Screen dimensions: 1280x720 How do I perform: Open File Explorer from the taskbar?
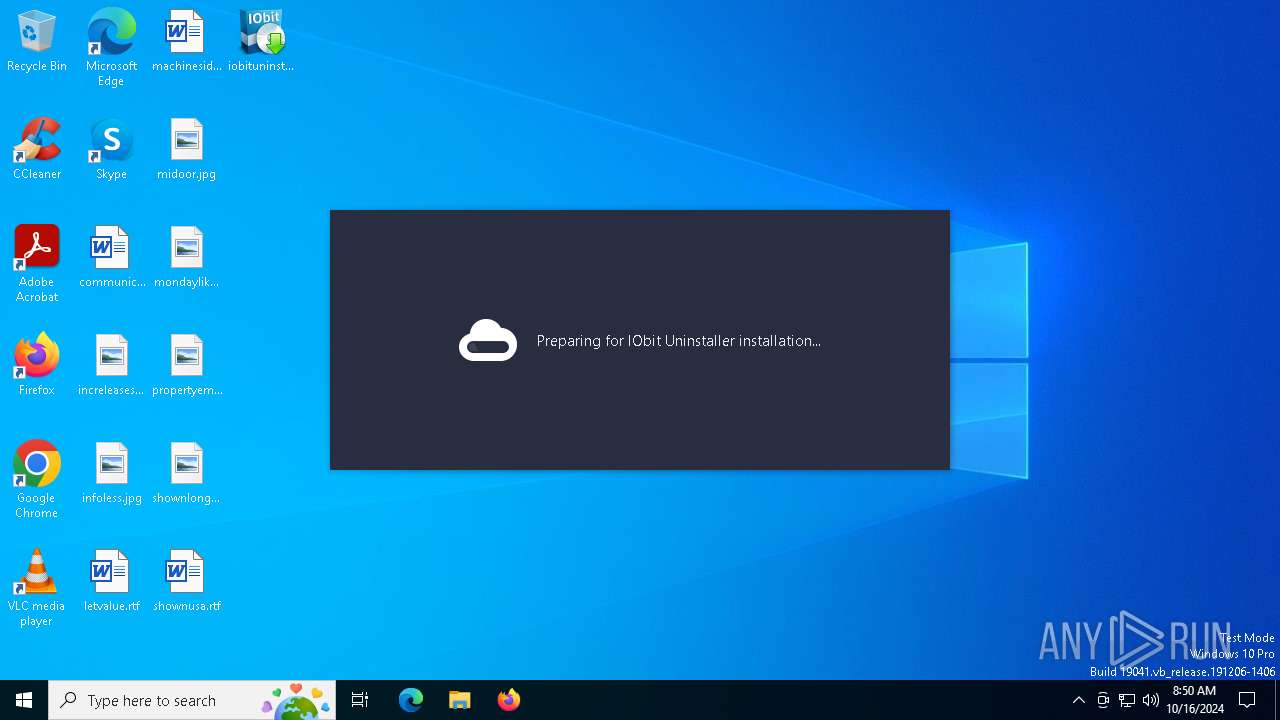point(460,700)
